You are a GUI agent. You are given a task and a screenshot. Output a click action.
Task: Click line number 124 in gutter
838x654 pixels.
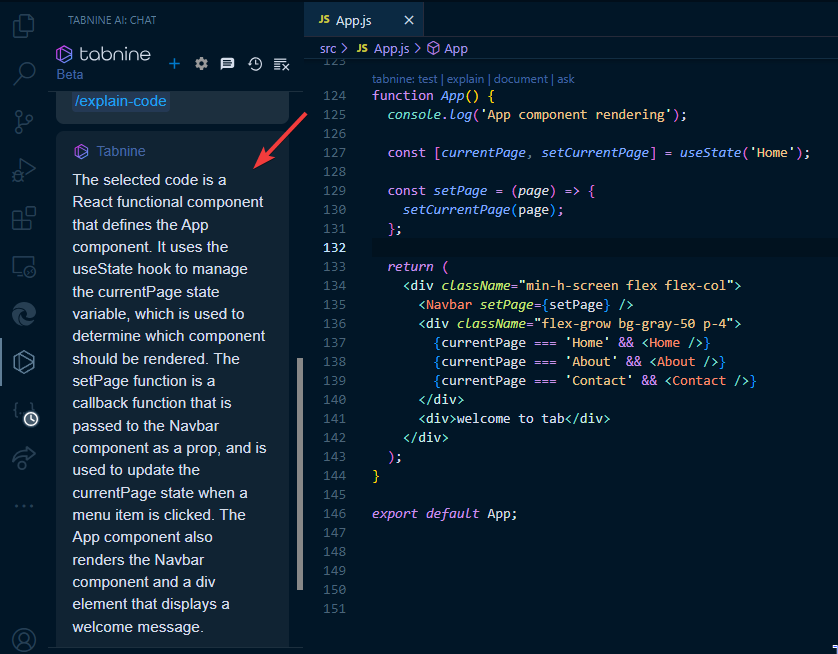[335, 96]
